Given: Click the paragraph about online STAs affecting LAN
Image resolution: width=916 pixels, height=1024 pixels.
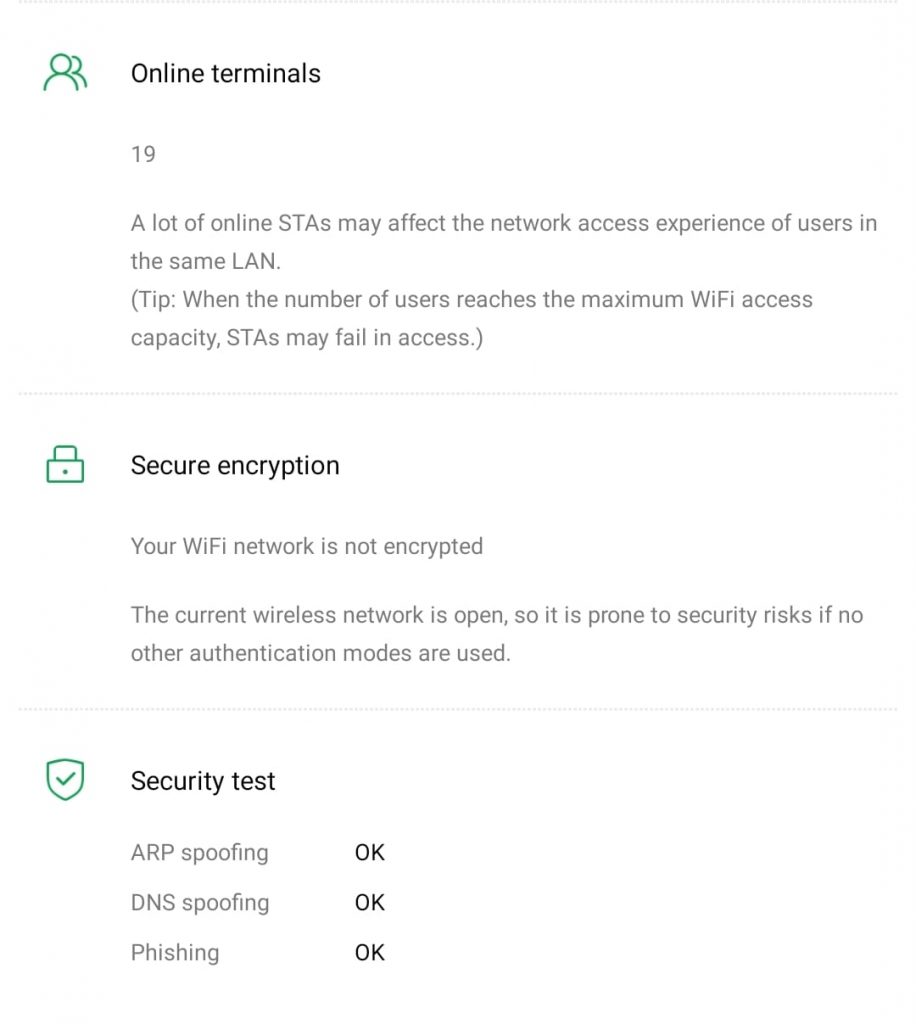Looking at the screenshot, I should point(503,241).
